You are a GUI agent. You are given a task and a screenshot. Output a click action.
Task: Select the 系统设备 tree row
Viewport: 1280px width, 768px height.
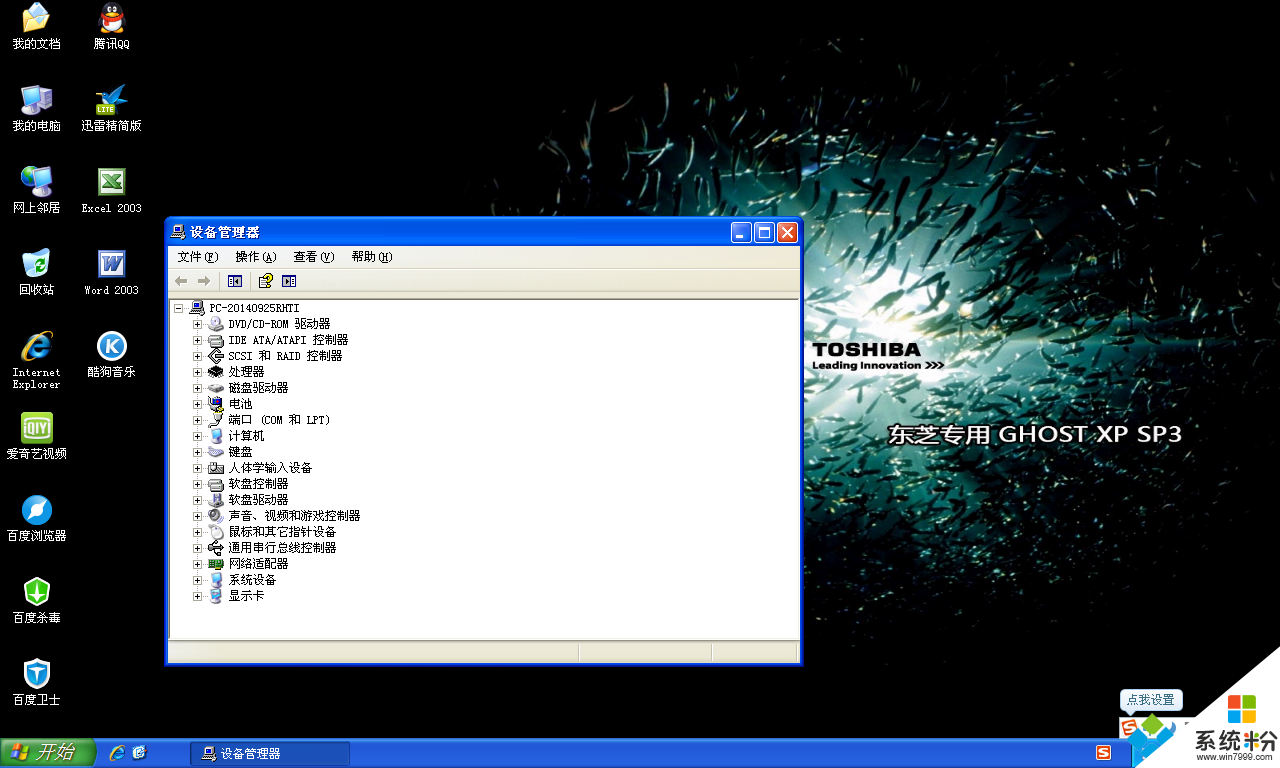coord(252,580)
